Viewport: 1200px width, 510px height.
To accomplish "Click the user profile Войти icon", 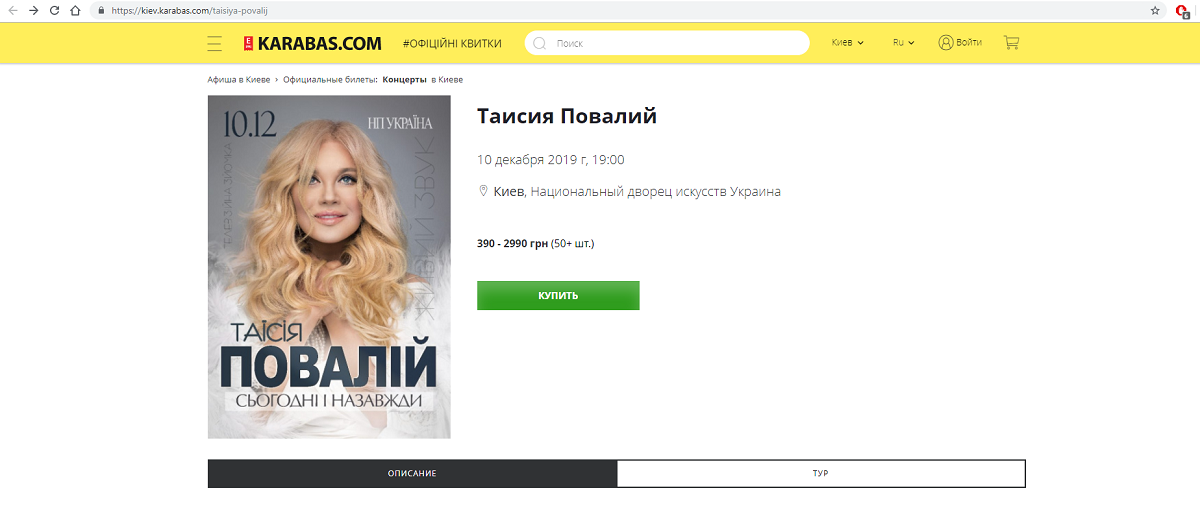I will point(946,43).
